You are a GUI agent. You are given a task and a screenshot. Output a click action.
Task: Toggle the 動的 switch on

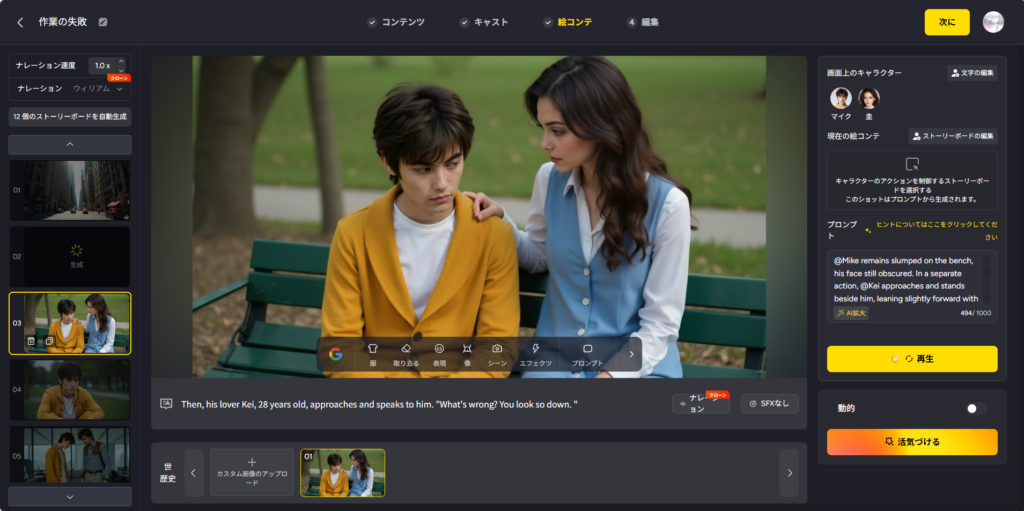coord(975,408)
